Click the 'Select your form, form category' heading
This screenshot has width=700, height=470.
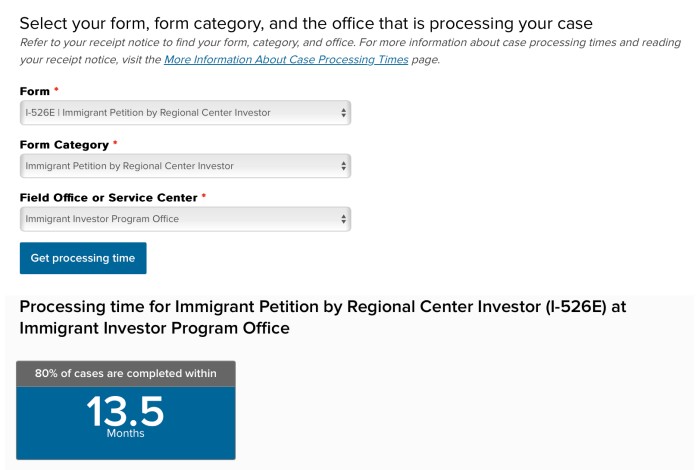click(306, 23)
